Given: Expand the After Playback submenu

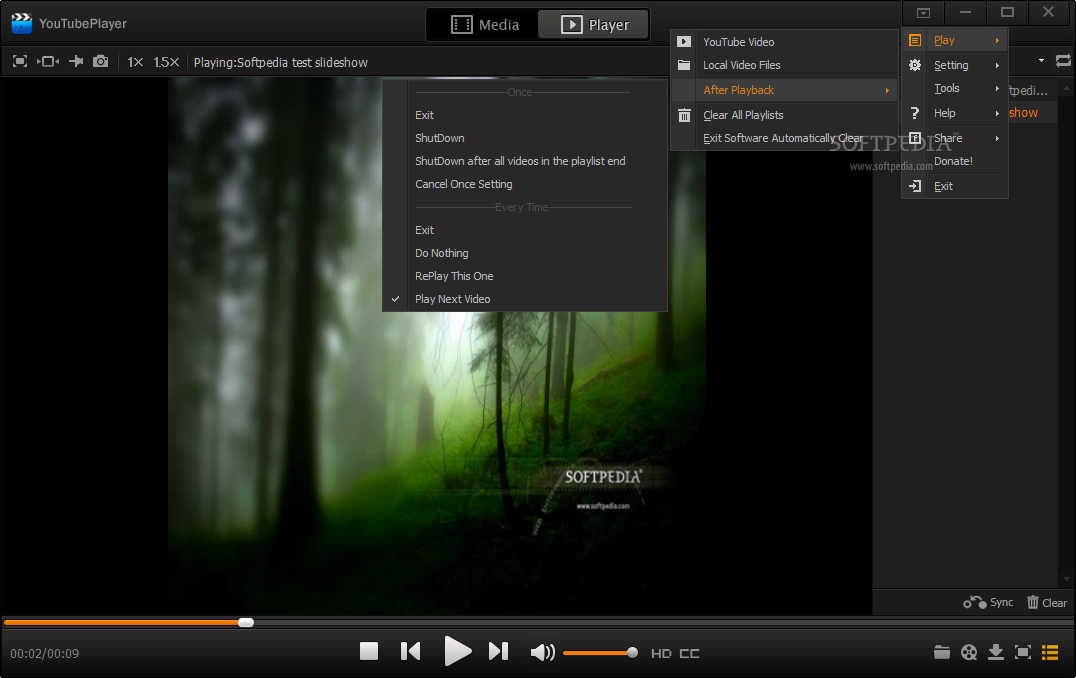Looking at the screenshot, I should point(784,90).
